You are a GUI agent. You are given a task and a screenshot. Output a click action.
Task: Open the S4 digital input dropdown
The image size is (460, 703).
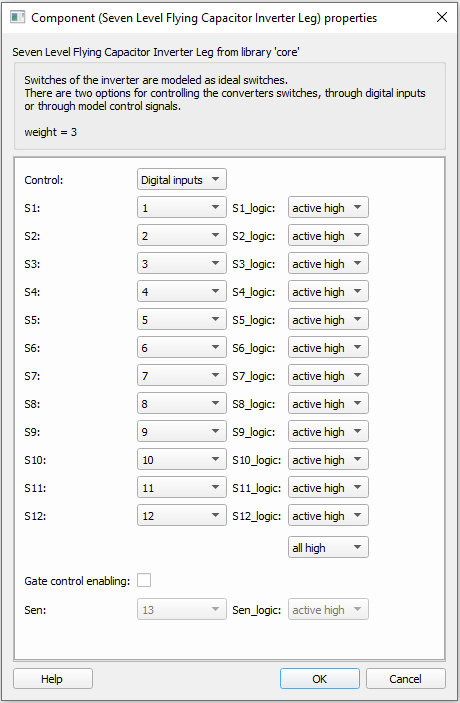coord(182,291)
